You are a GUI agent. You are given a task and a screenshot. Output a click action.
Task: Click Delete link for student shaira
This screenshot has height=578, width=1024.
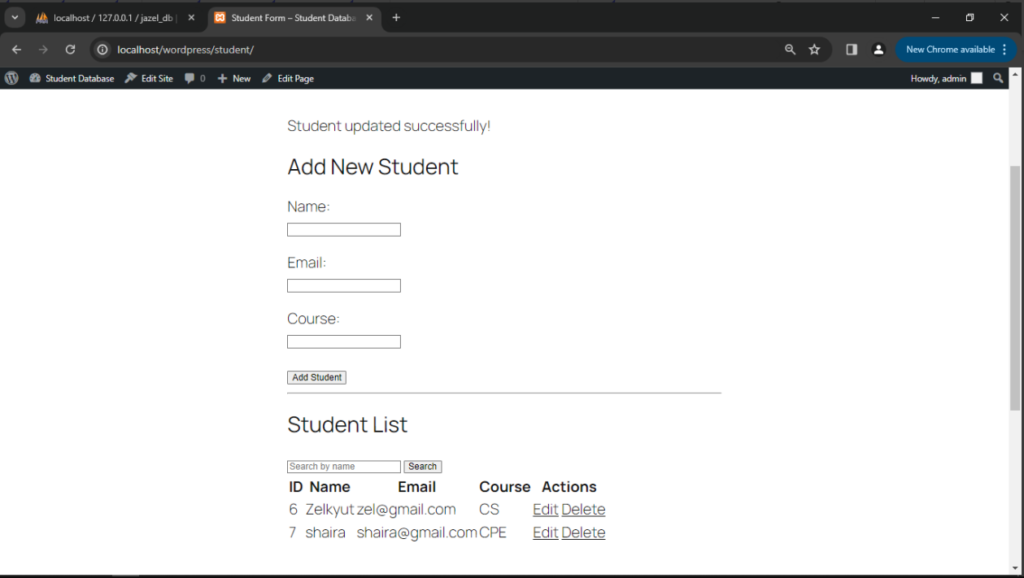[583, 533]
